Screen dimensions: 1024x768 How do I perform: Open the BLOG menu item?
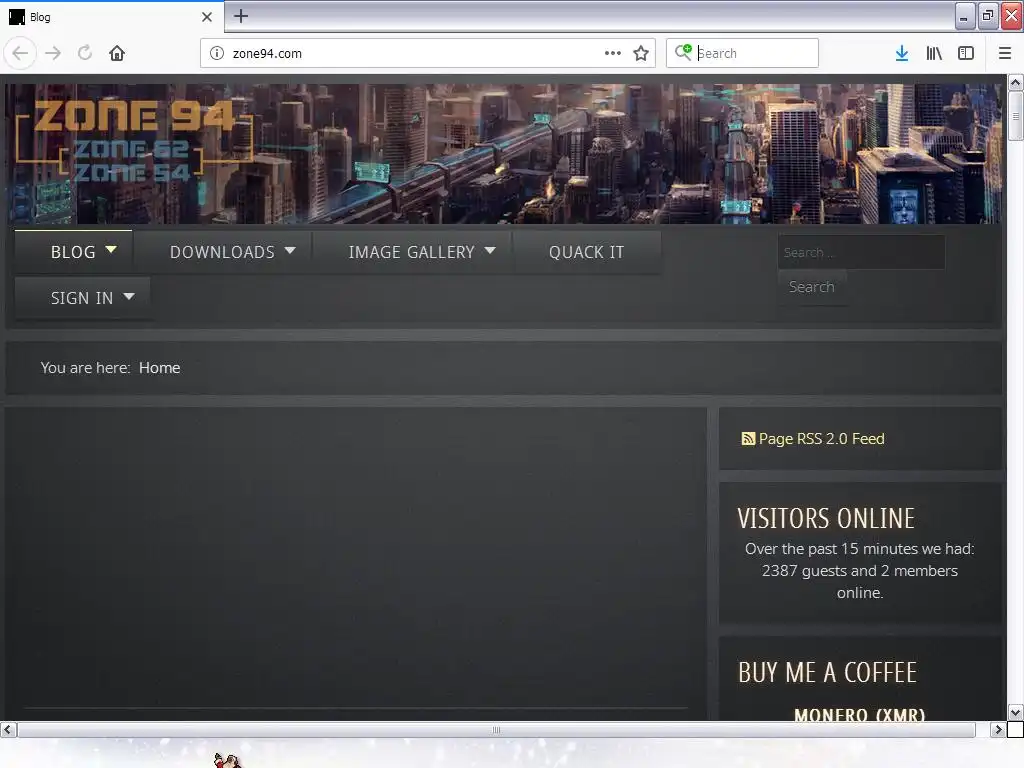73,252
